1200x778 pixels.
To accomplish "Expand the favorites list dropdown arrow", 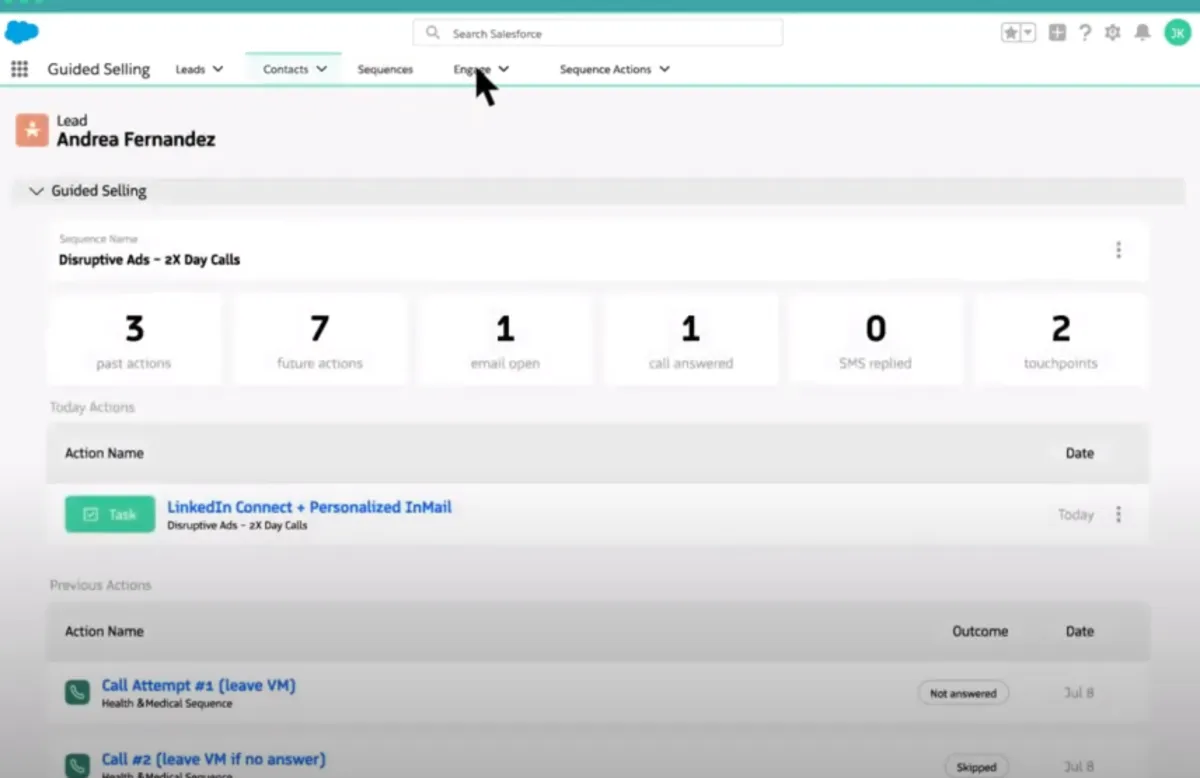I will [1028, 33].
